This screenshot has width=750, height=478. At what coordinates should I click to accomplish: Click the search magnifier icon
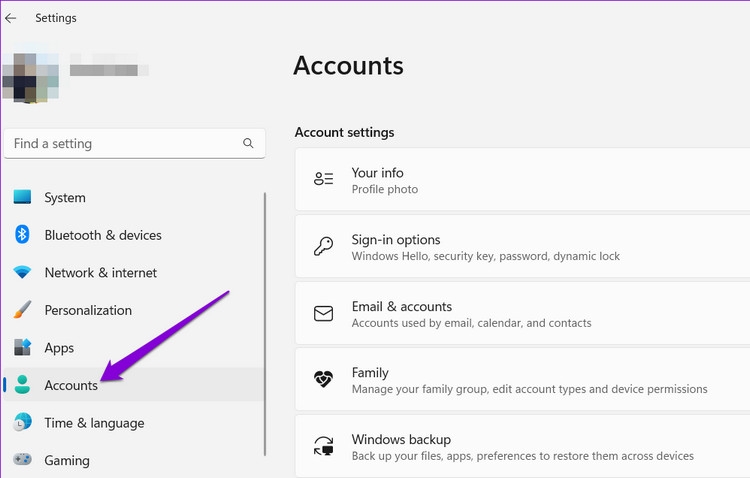(248, 143)
